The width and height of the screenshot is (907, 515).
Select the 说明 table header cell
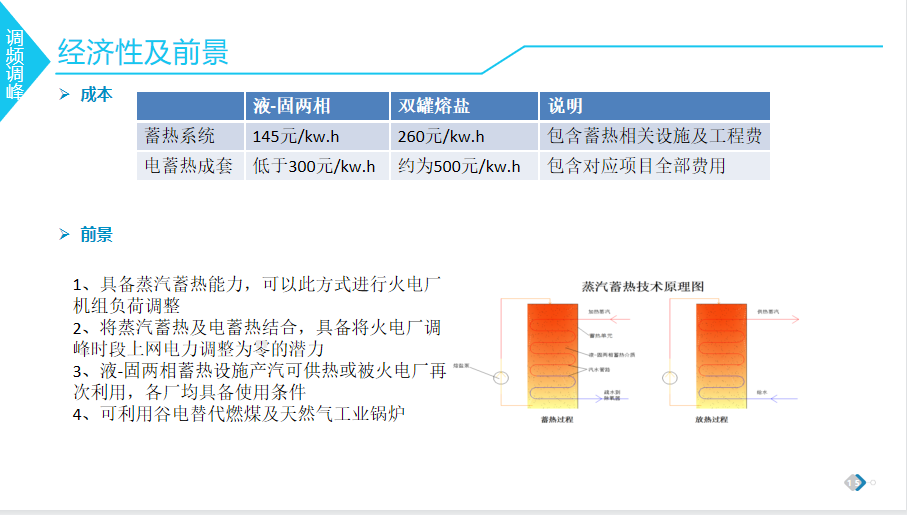[x=654, y=106]
